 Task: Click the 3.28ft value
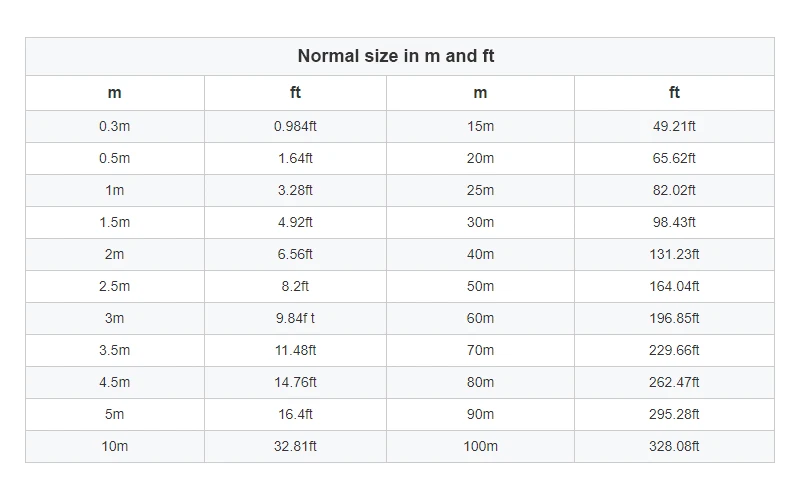(x=295, y=190)
